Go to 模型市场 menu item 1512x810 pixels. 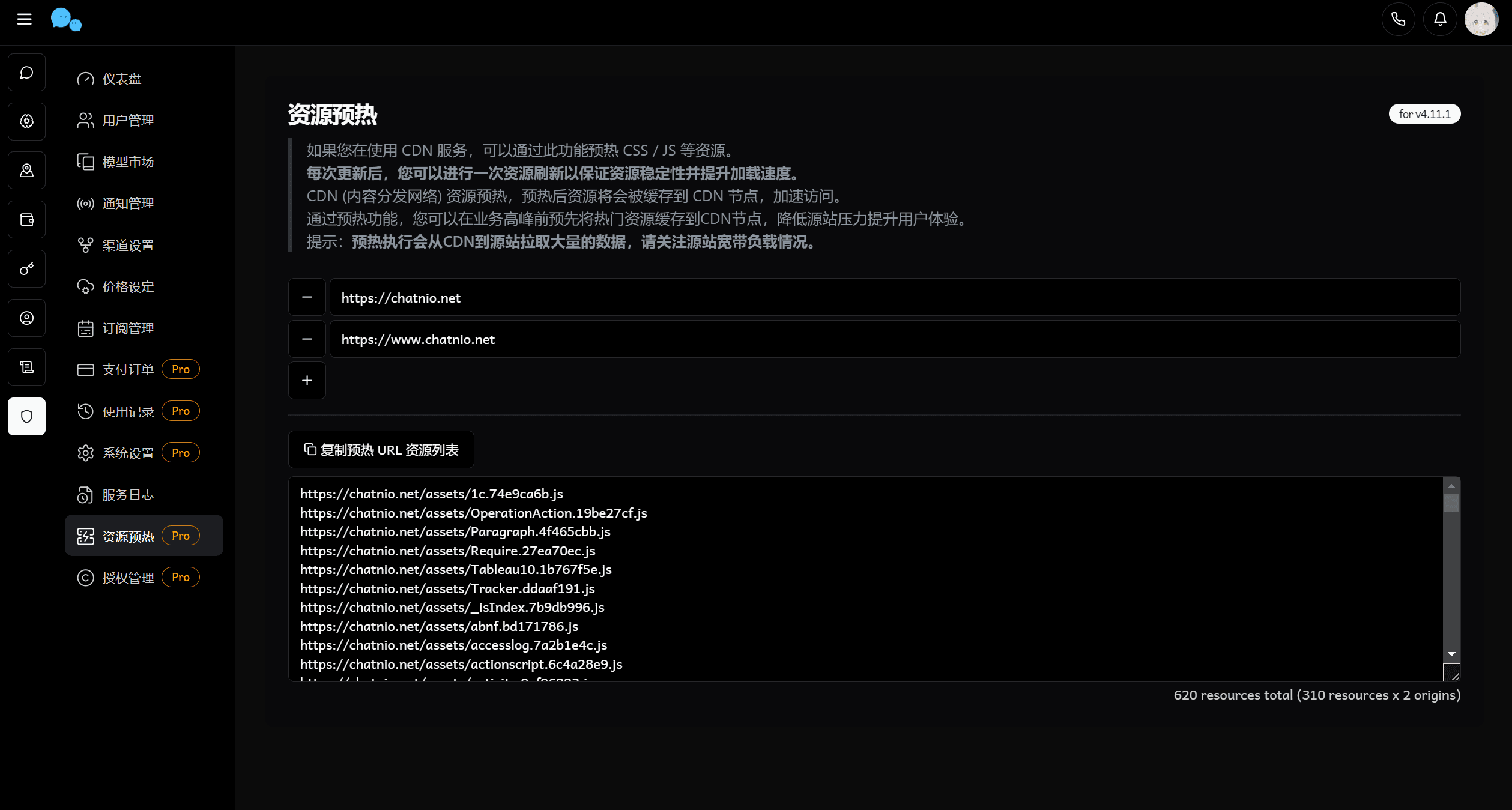point(144,162)
